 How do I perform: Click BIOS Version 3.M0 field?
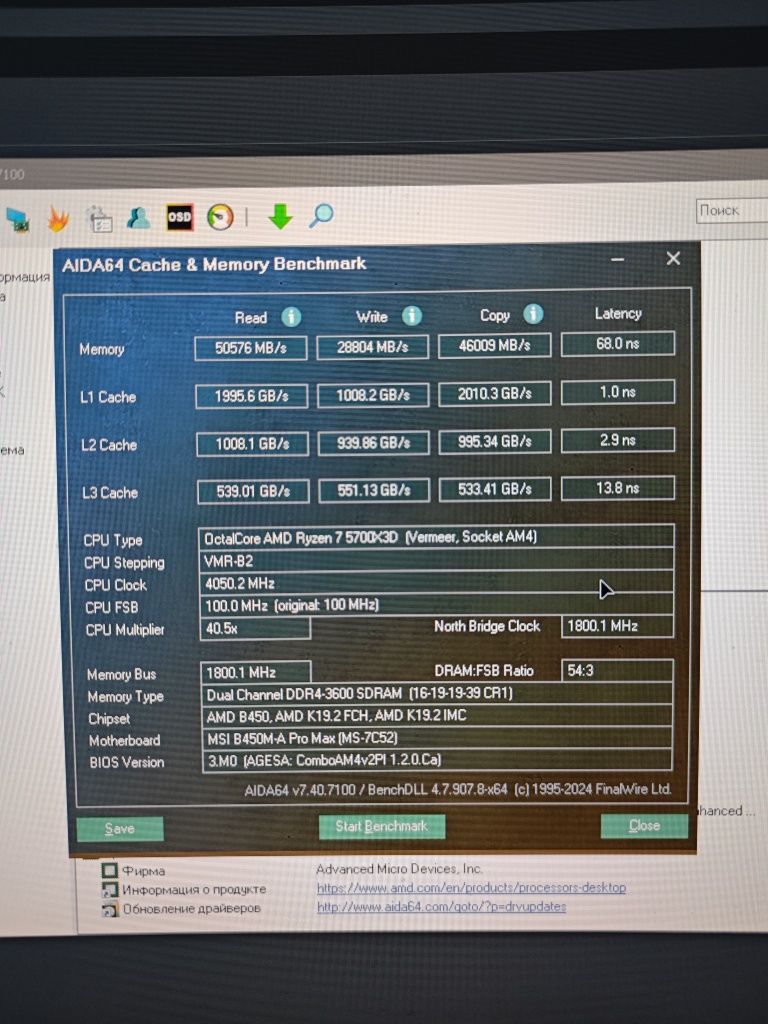[x=437, y=760]
